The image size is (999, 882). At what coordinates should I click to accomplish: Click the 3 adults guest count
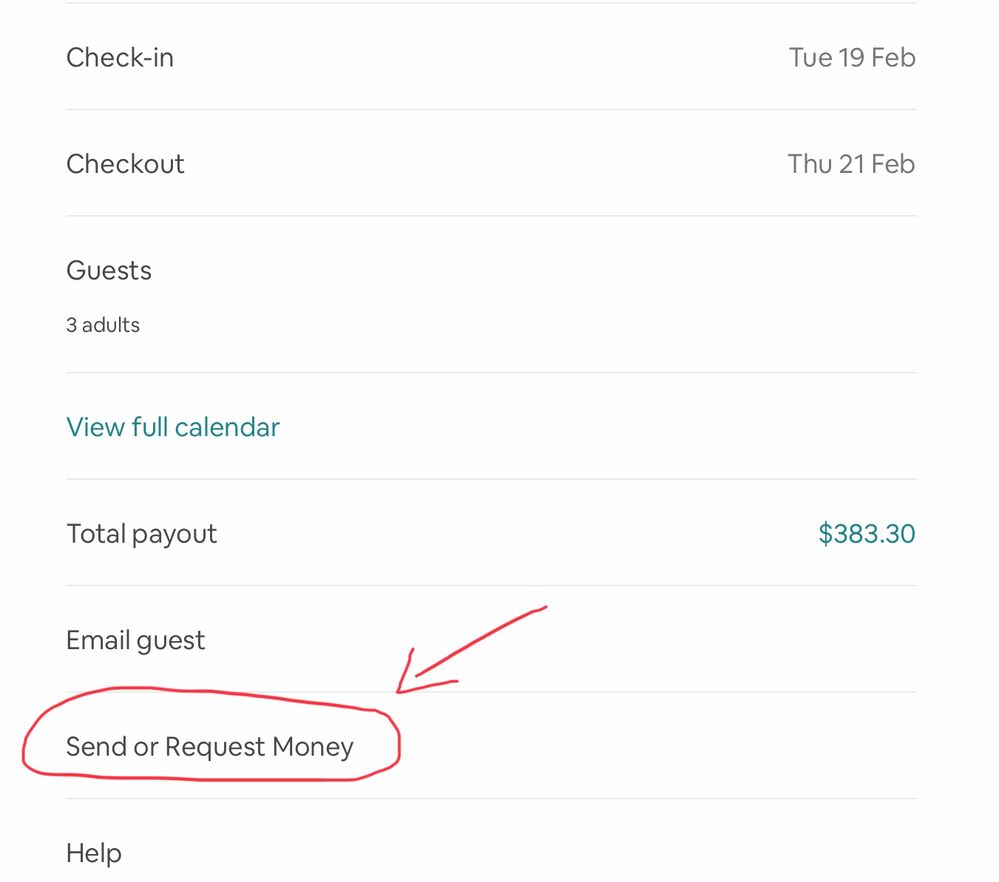(103, 325)
